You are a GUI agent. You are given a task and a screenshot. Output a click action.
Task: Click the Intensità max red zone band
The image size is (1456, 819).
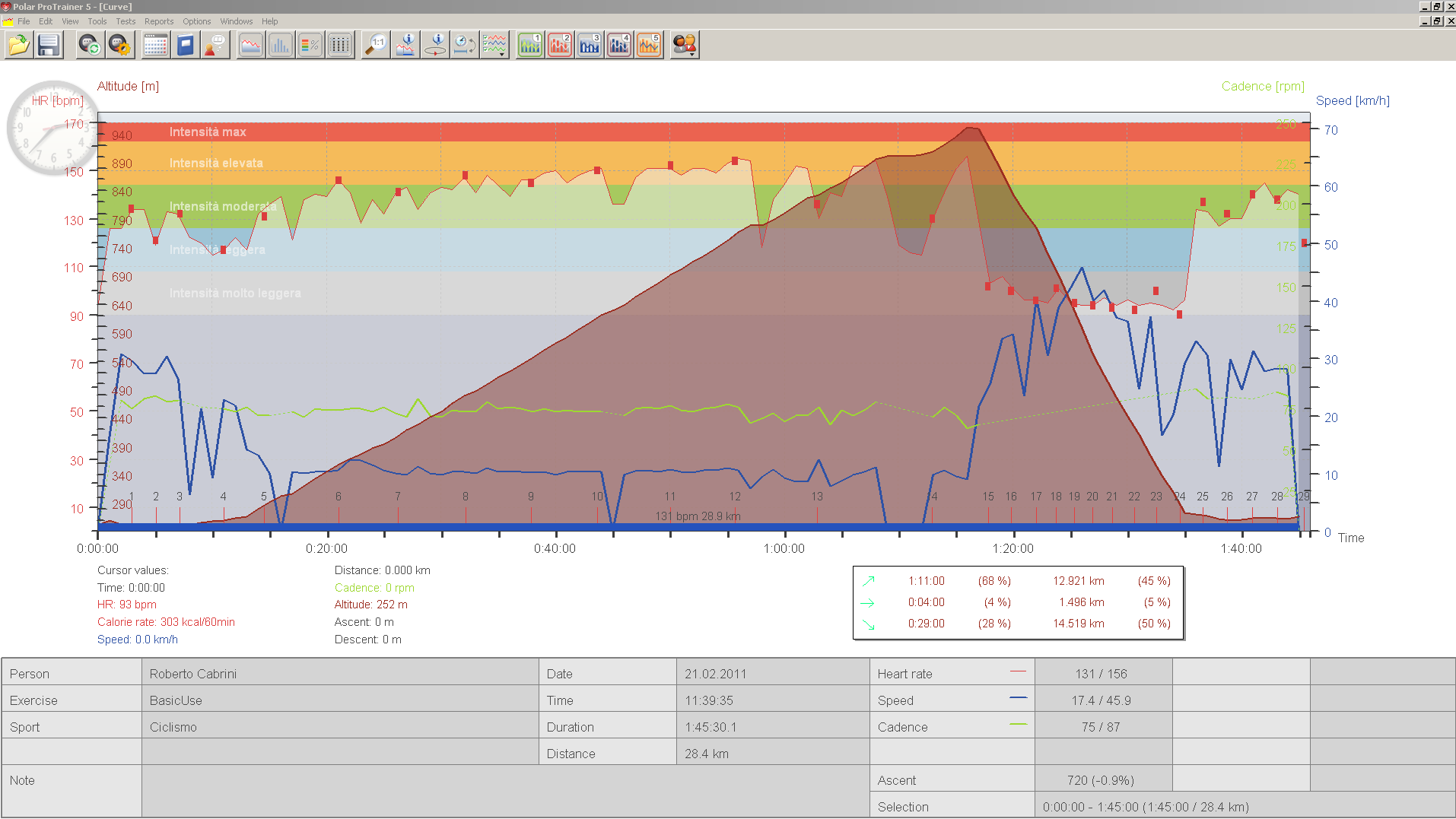(x=704, y=132)
